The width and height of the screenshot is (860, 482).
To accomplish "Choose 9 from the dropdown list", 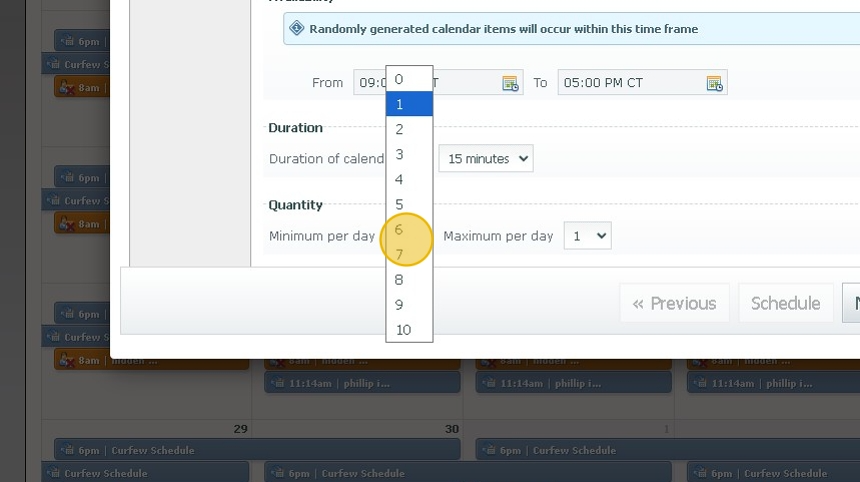I will click(x=409, y=304).
